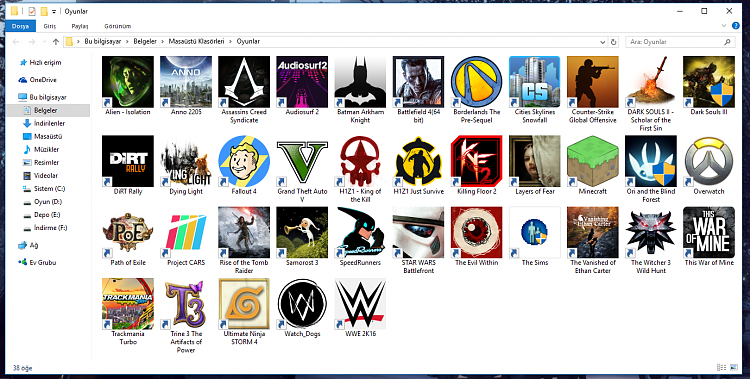
Task: Click the Killing Floor 2 shortcut
Action: [x=476, y=161]
